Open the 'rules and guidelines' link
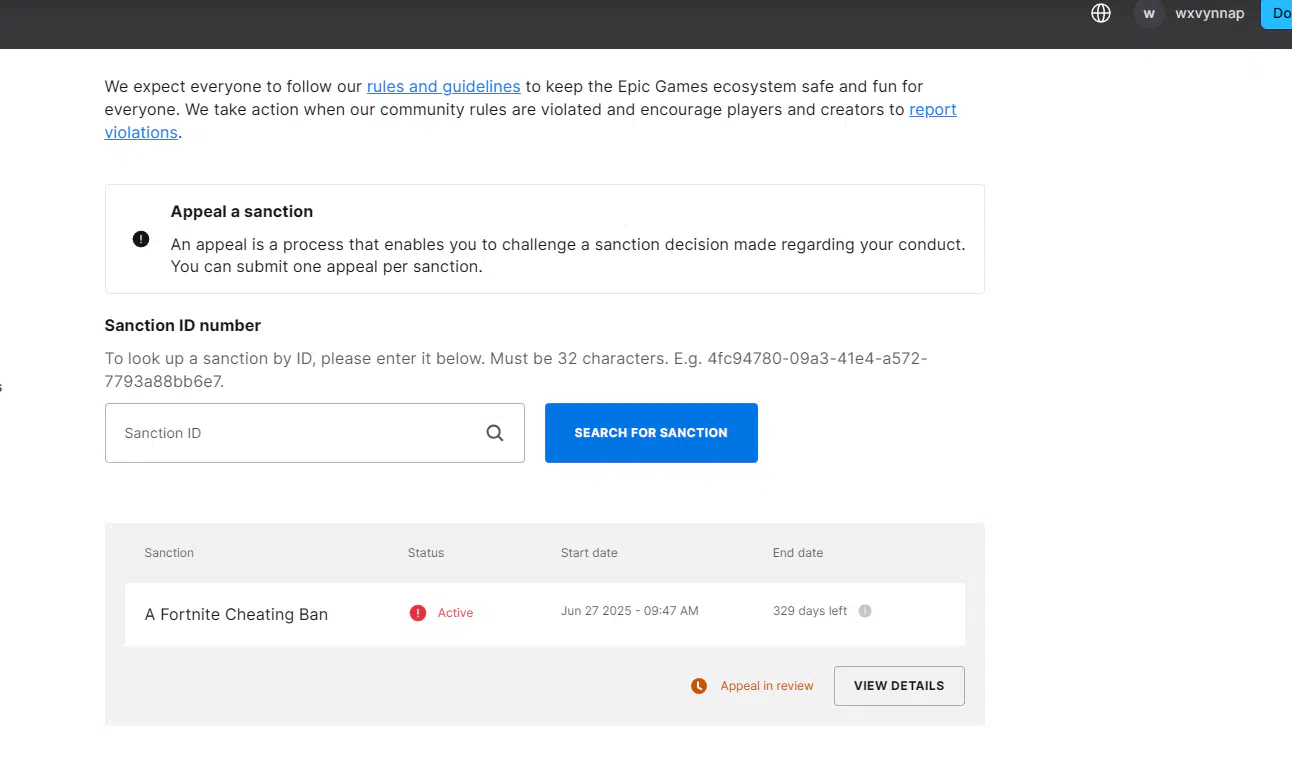Image resolution: width=1292 pixels, height=784 pixels. (x=444, y=87)
